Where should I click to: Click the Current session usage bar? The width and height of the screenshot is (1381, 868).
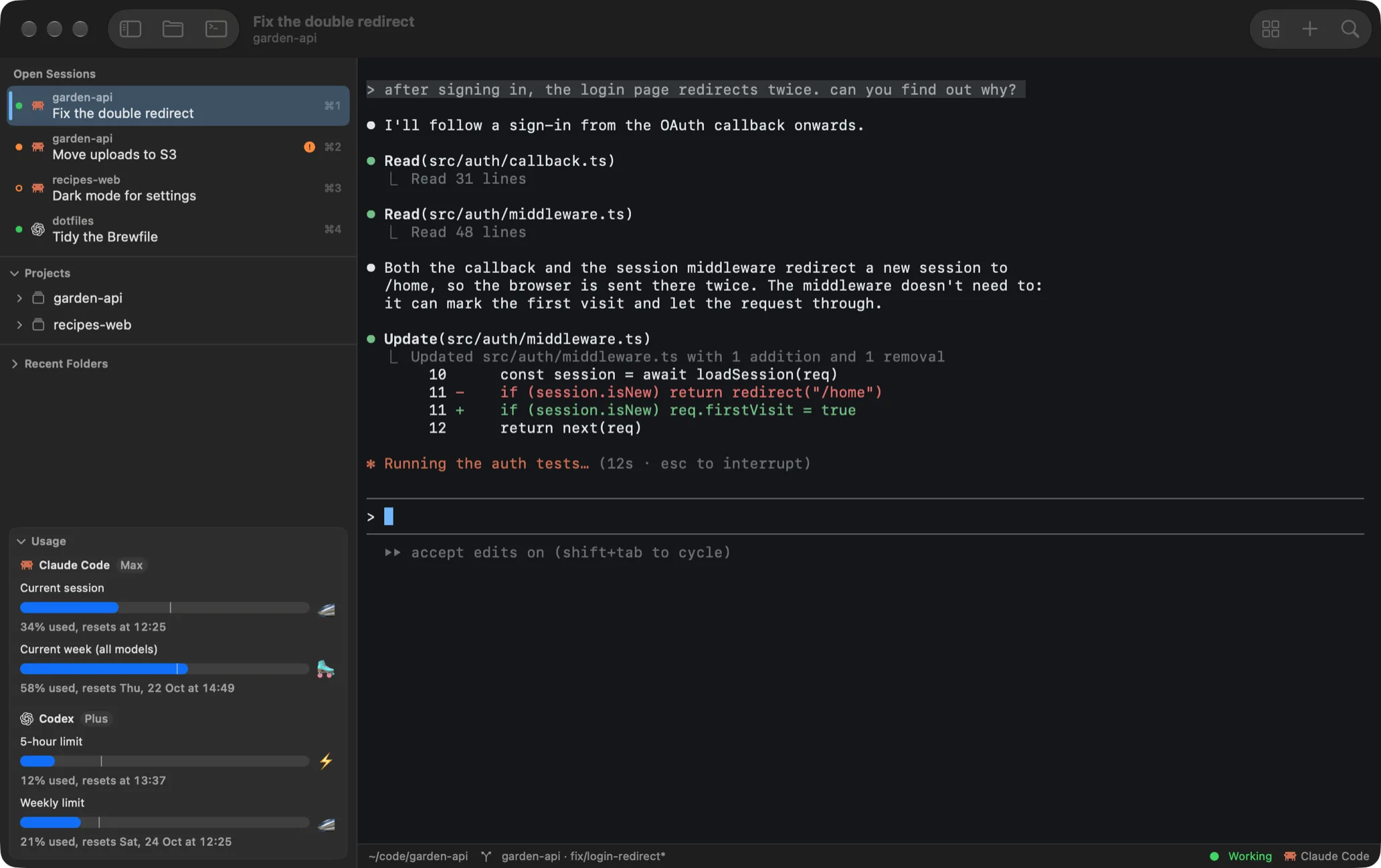(165, 607)
